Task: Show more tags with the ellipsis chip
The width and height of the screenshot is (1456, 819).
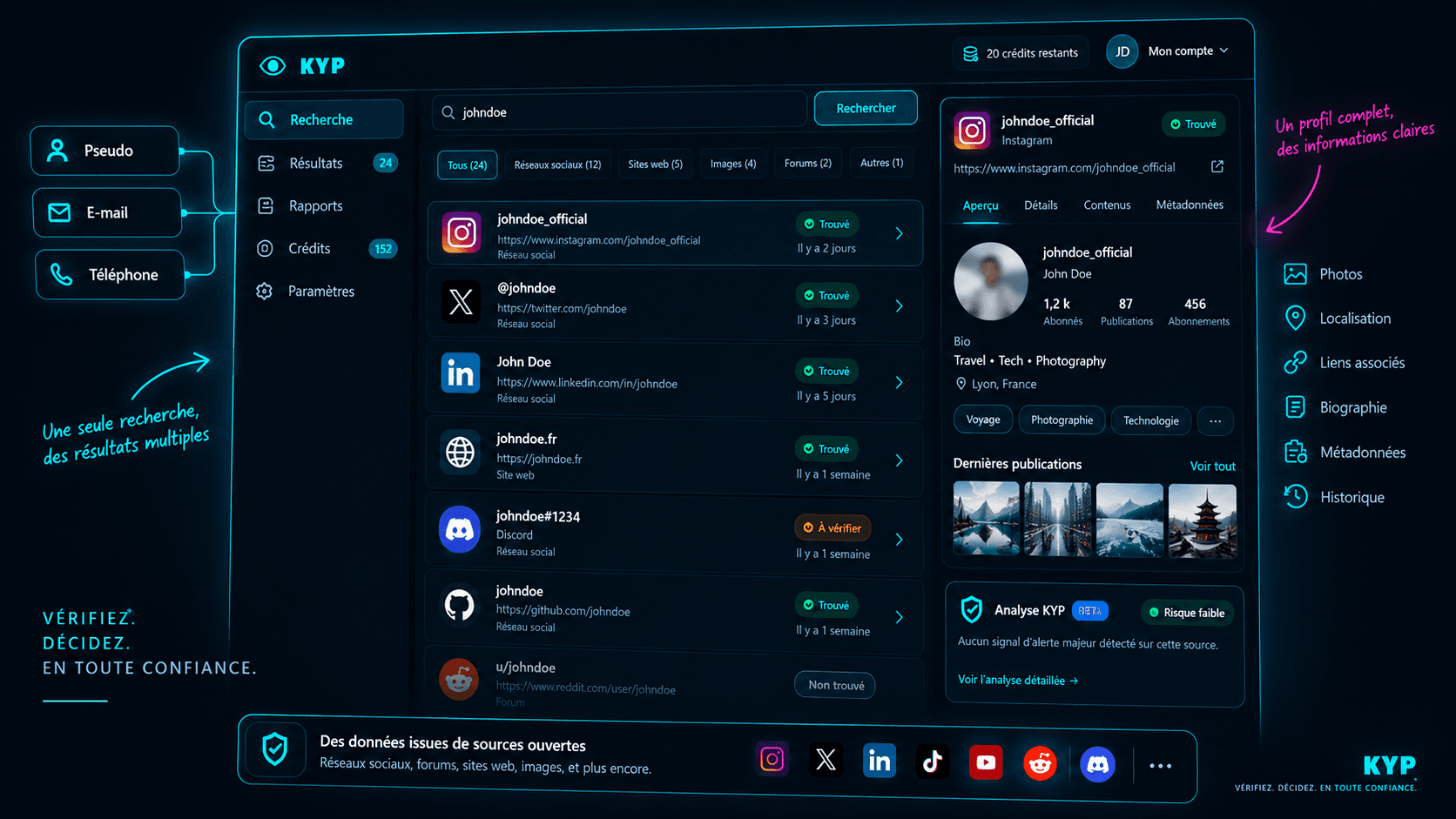Action: (1215, 420)
